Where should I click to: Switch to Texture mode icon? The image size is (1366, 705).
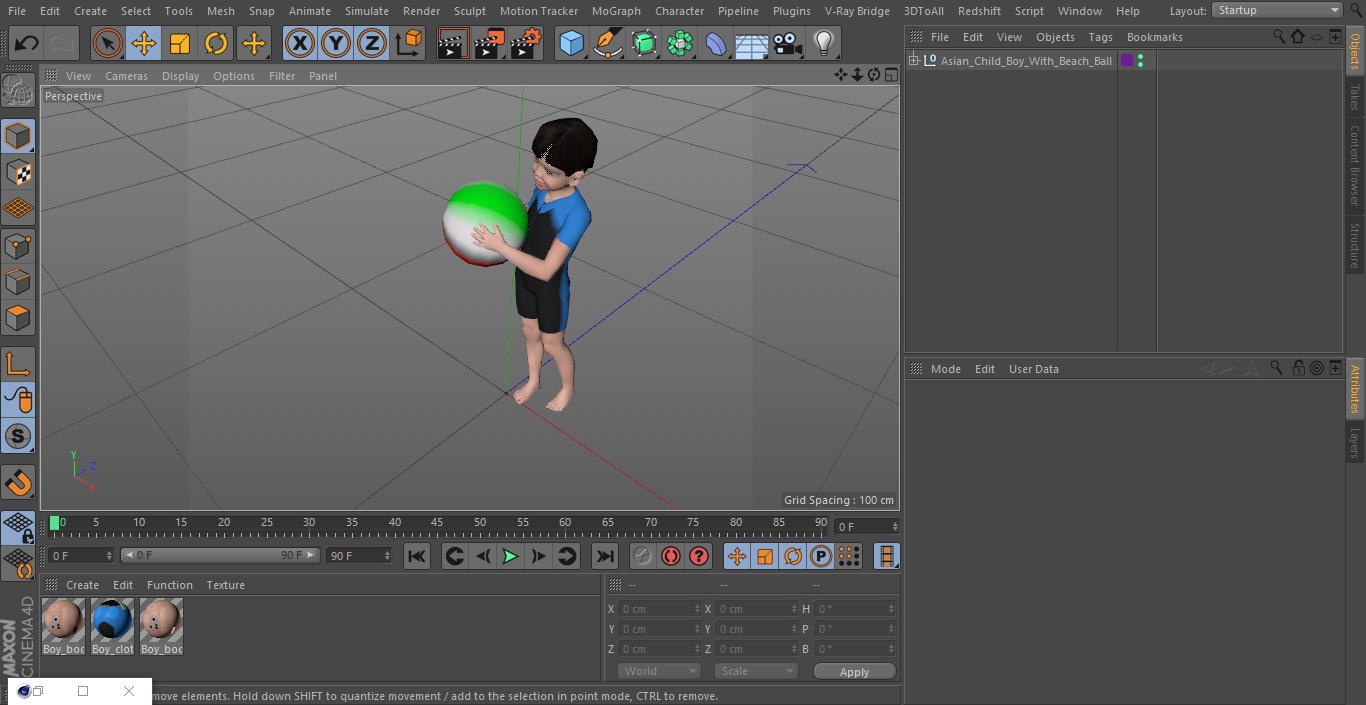point(18,172)
